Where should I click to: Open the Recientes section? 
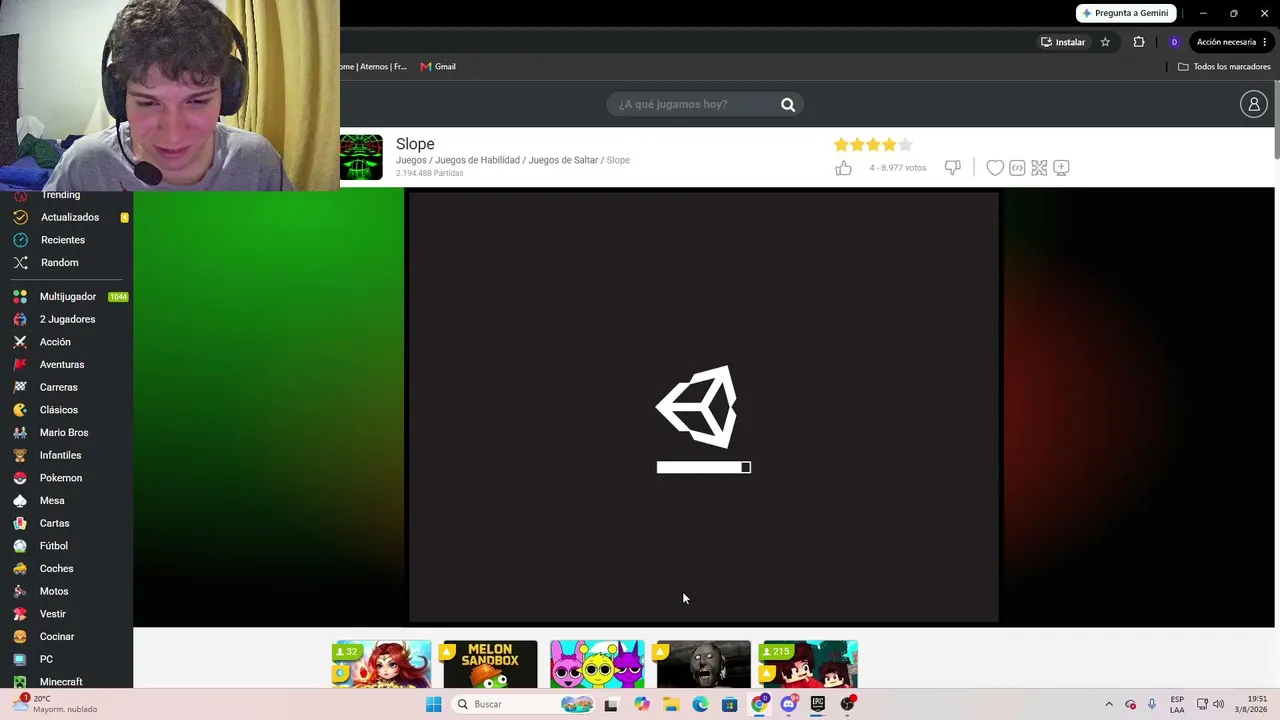coord(63,240)
